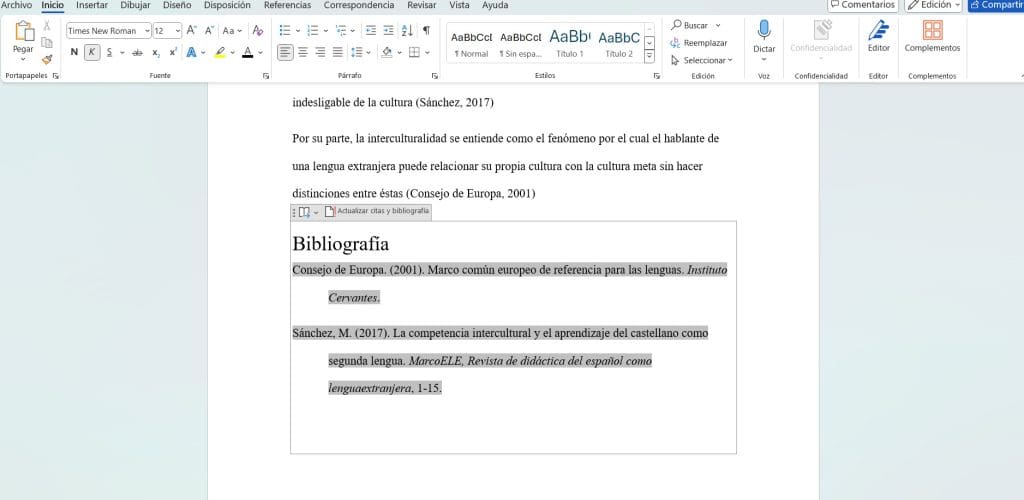Viewport: 1024px width, 500px height.
Task: Switch to the Revisar tab
Action: (422, 5)
